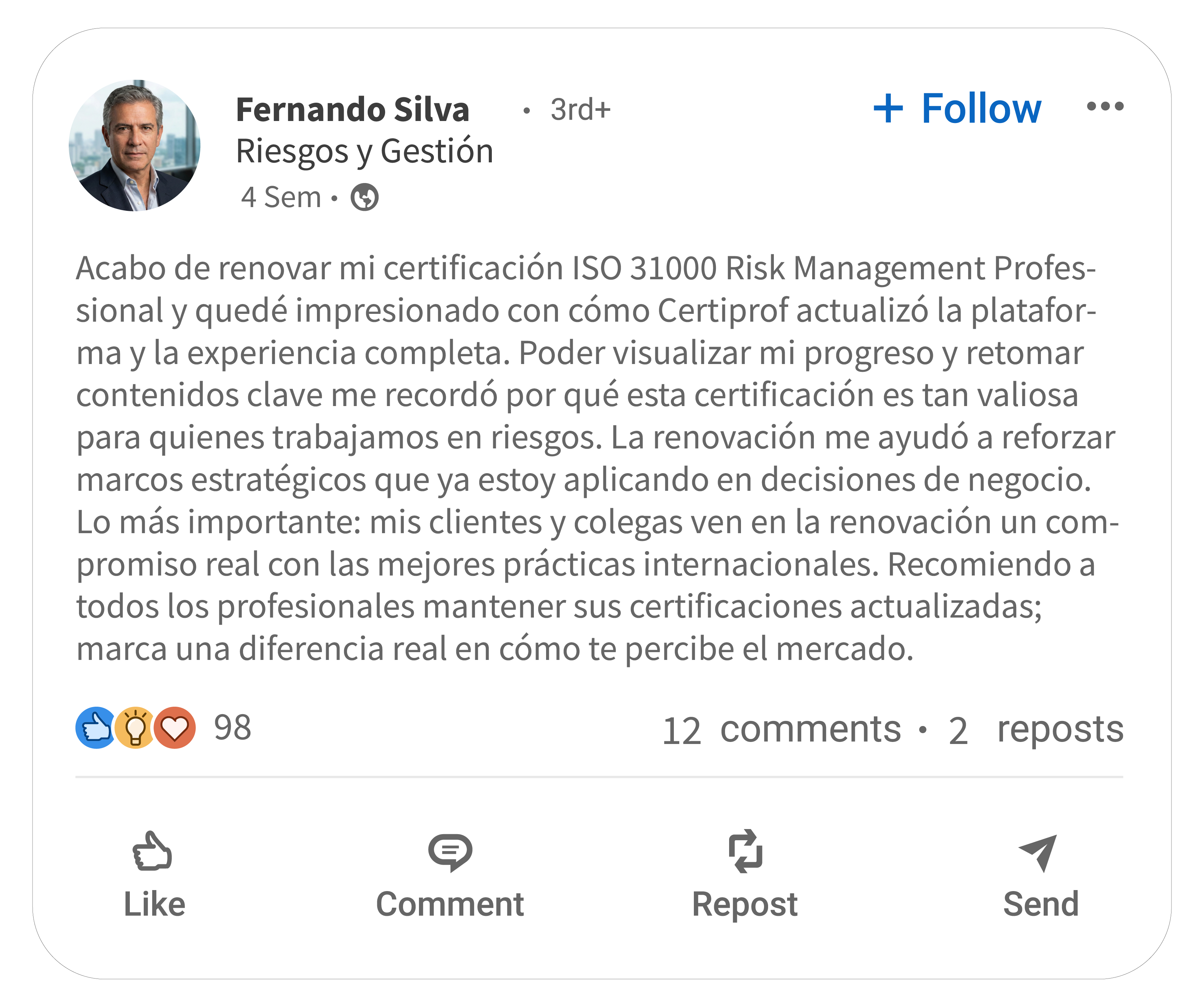Open the three-dot post options menu
The image size is (1204, 1007).
click(x=1105, y=107)
